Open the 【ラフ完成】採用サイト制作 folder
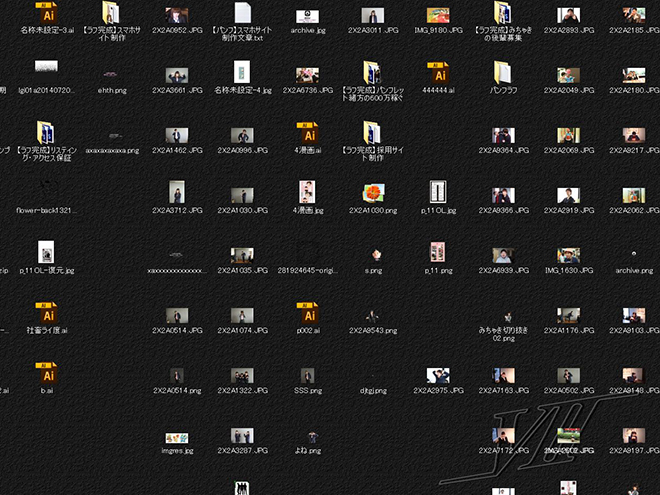Image resolution: width=660 pixels, height=495 pixels. click(x=372, y=132)
